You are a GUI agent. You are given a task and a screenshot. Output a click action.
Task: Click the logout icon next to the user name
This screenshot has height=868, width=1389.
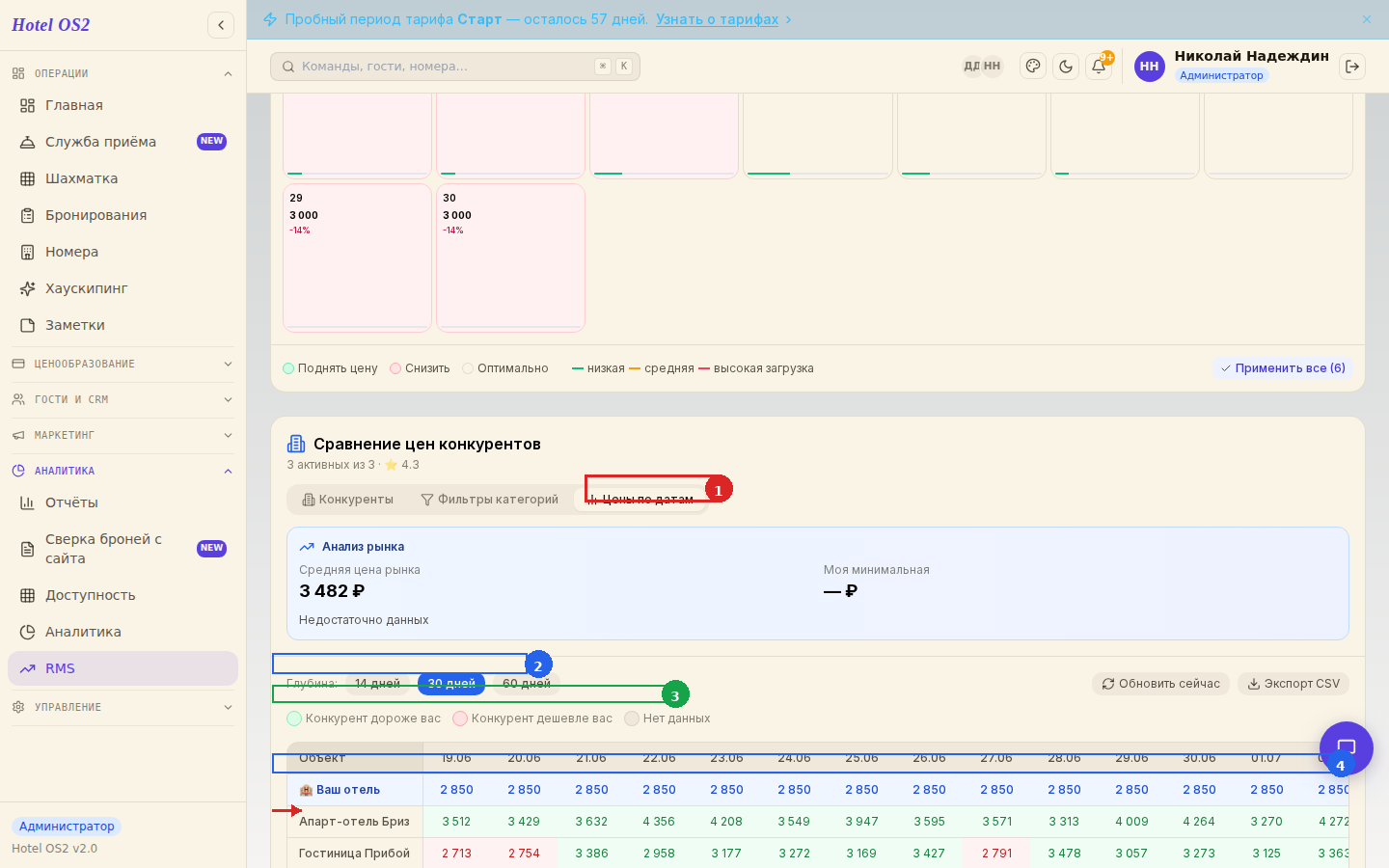pos(1352,67)
